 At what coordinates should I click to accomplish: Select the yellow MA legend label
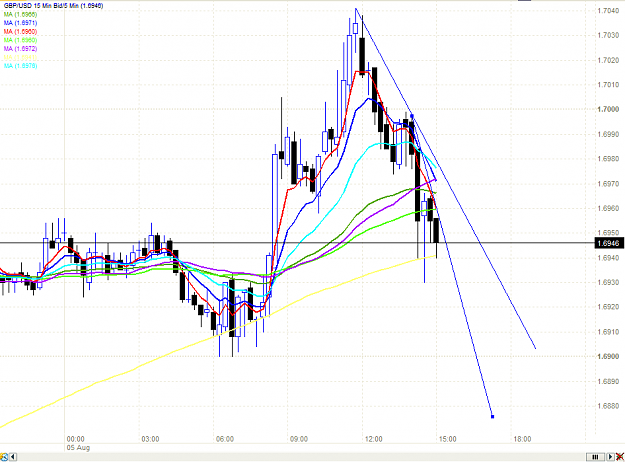point(20,57)
